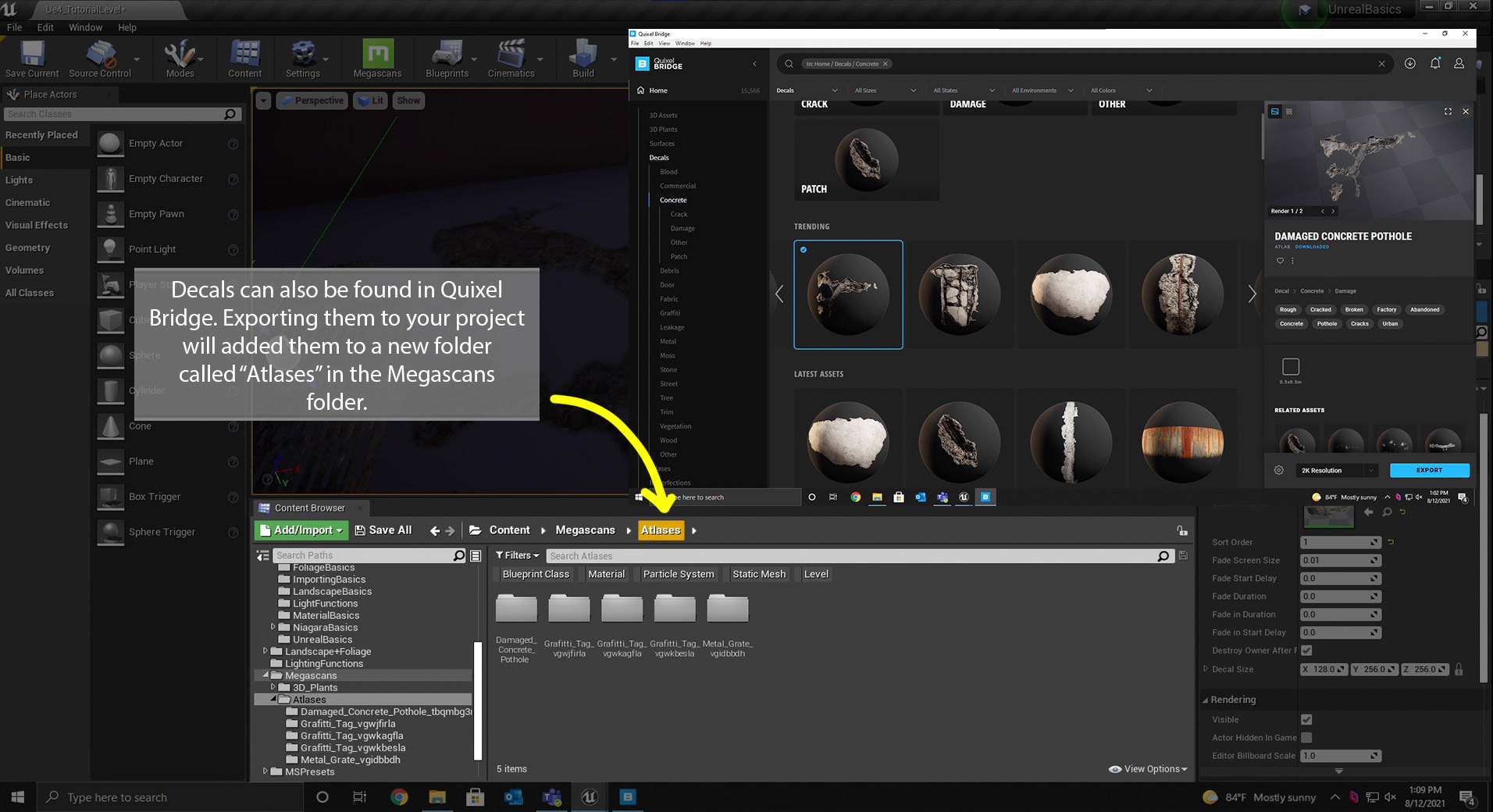
Task: Click the Build toolbar icon
Action: coord(583,59)
